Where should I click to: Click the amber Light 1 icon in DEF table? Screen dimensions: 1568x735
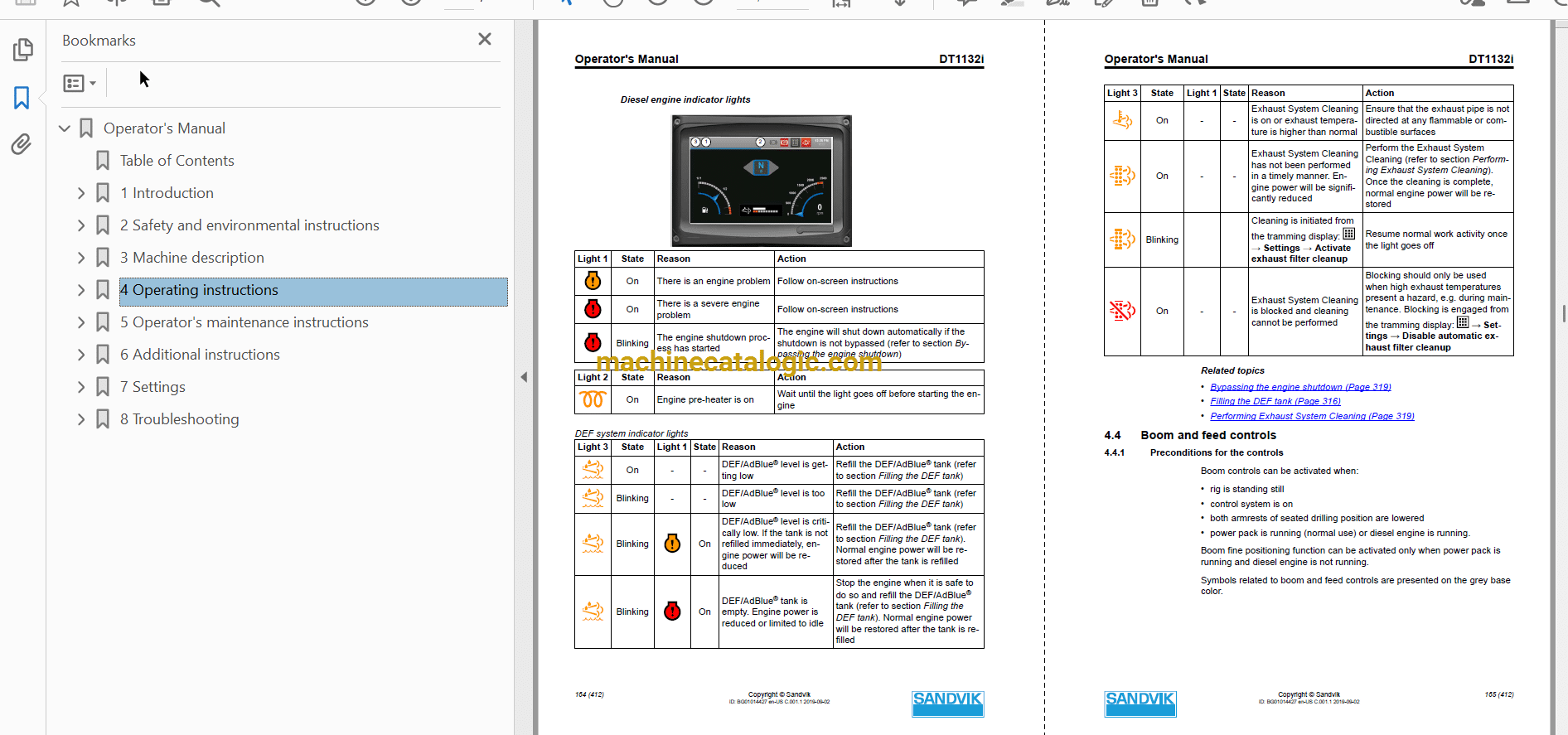pyautogui.click(x=672, y=544)
